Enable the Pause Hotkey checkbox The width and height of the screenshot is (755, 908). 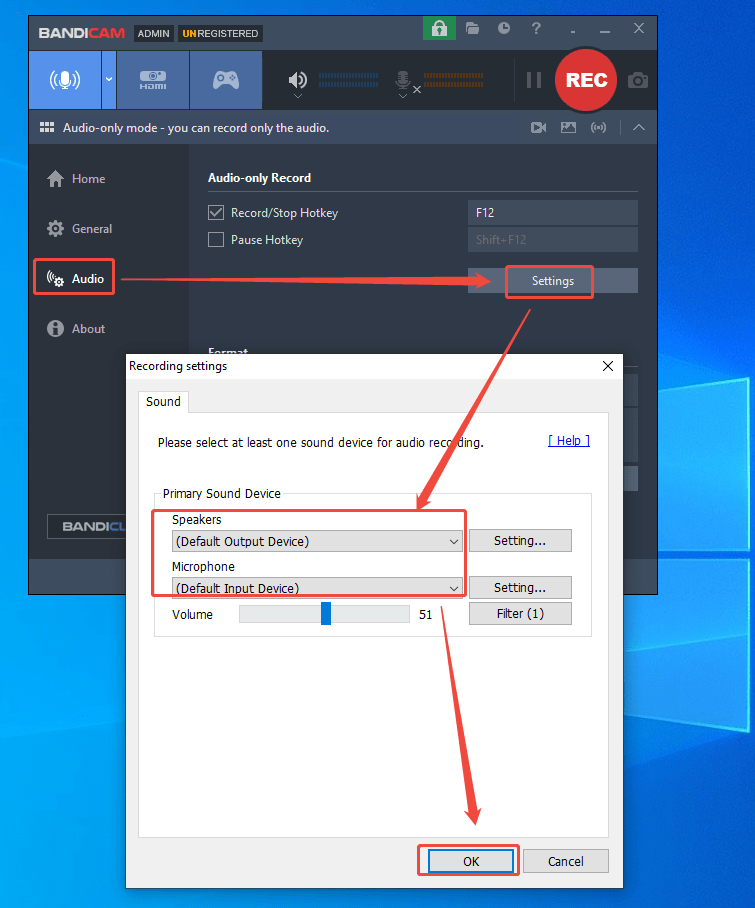pyautogui.click(x=216, y=240)
